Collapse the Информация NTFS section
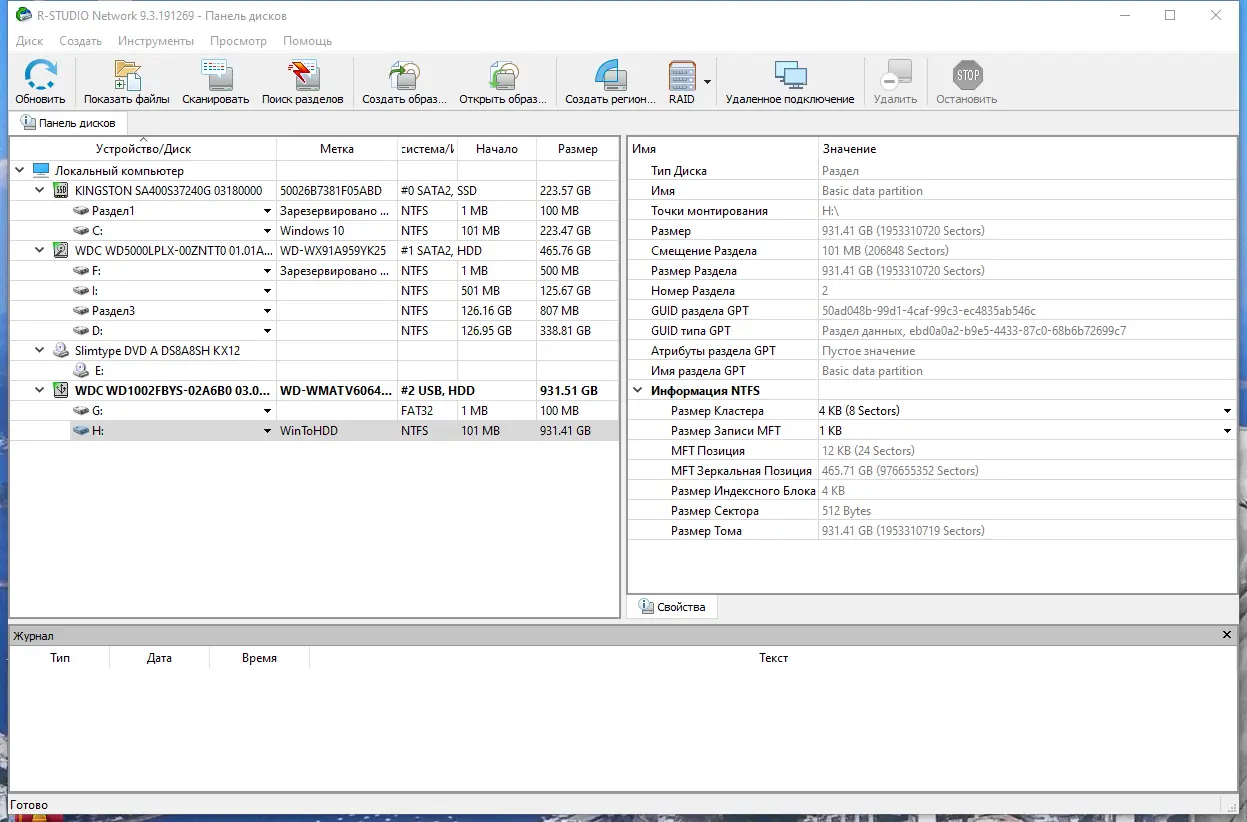1247x822 pixels. point(638,391)
